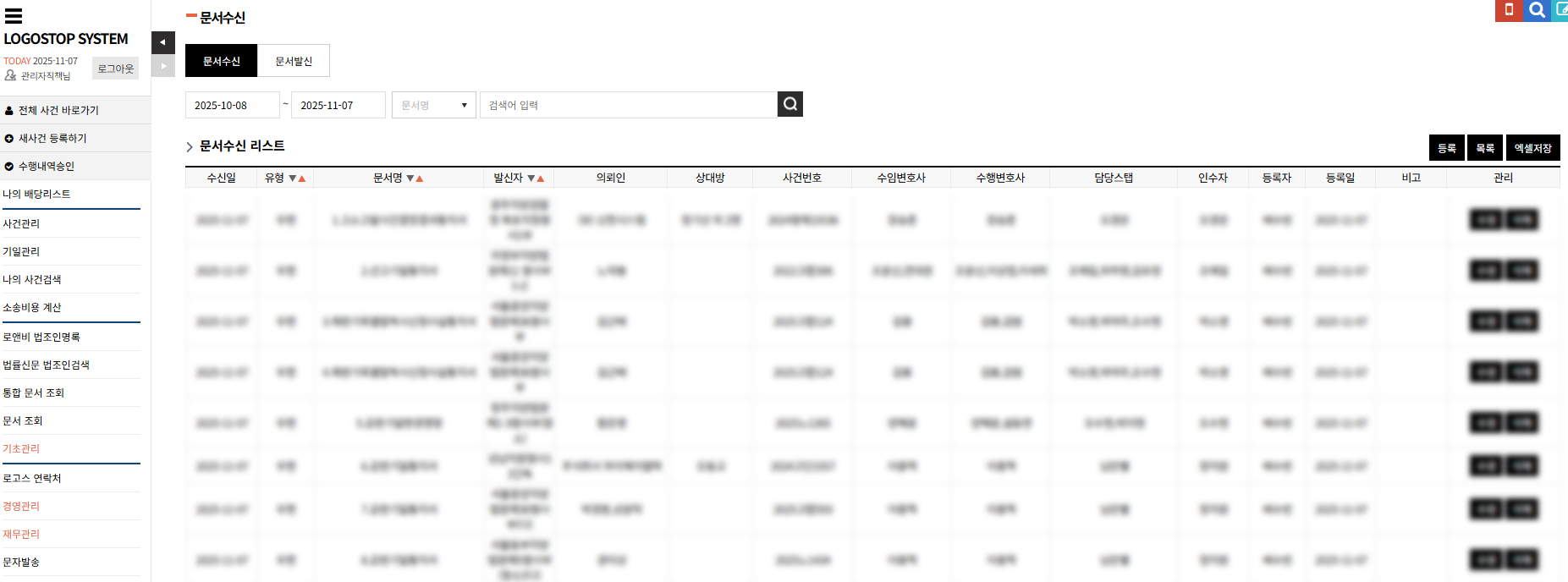
Task: Open 새사건 등록하기 in the sidebar
Action: 52,138
